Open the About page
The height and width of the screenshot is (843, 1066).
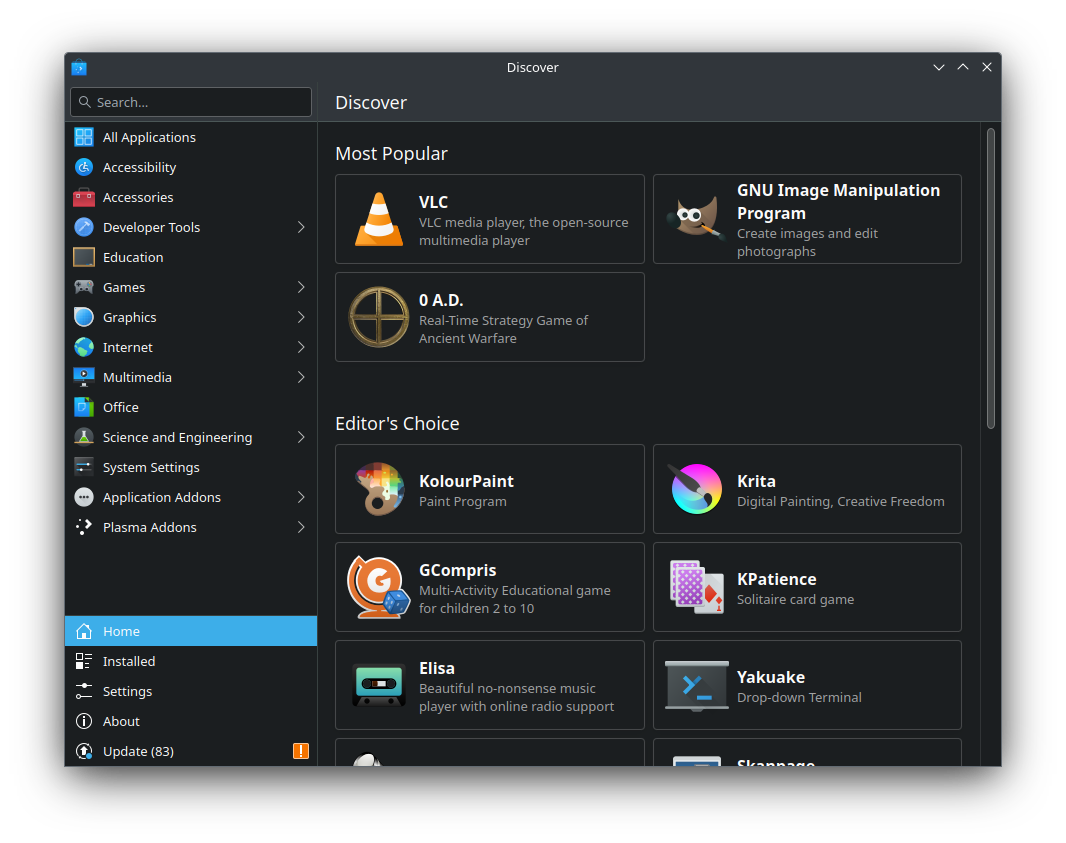click(121, 721)
